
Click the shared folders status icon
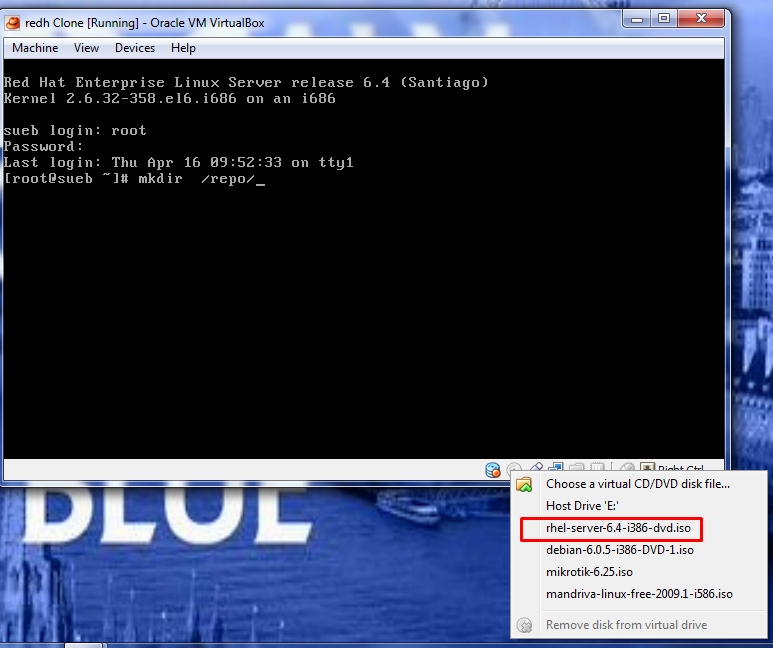tap(577, 467)
